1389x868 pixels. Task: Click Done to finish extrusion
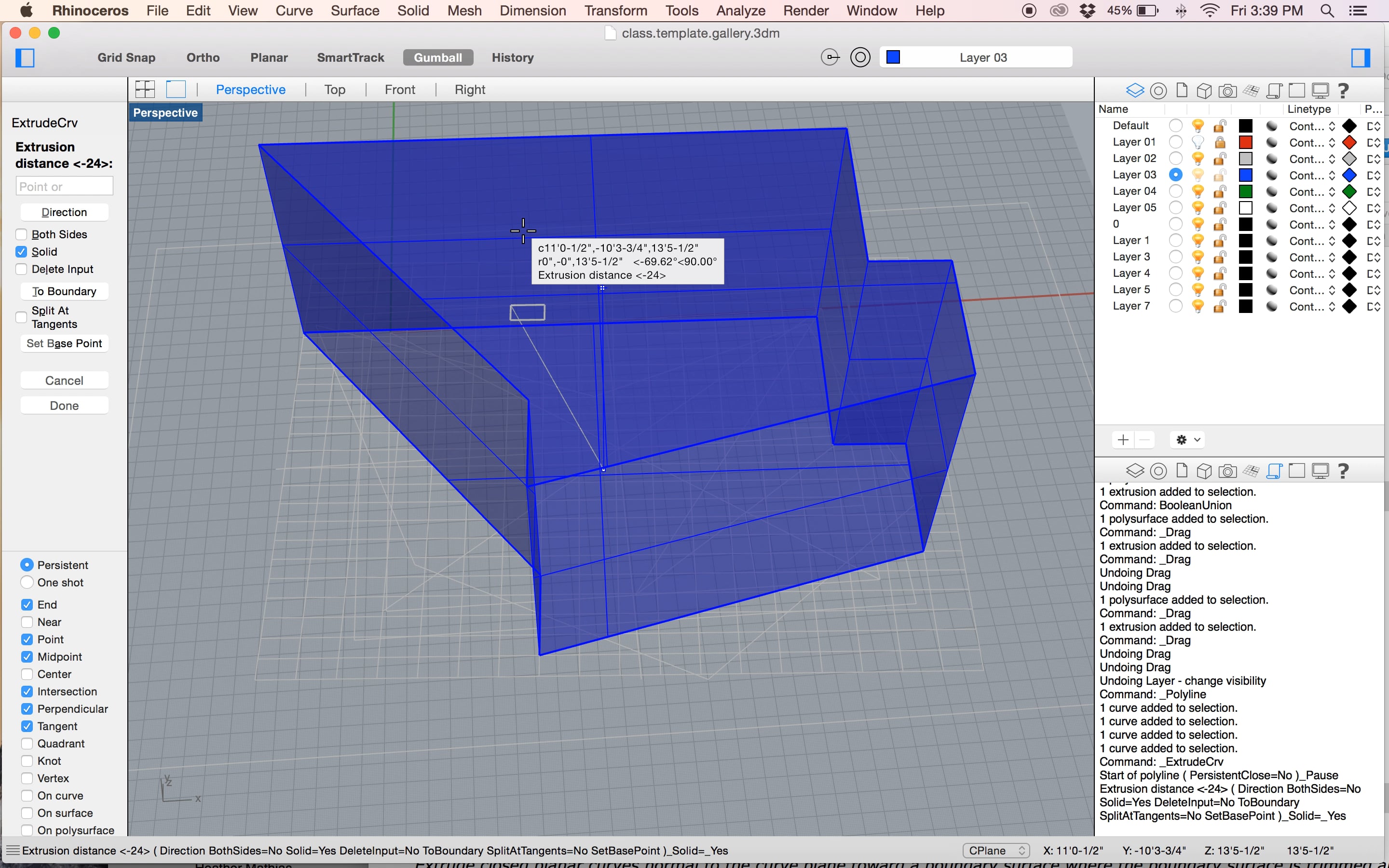[x=64, y=405]
